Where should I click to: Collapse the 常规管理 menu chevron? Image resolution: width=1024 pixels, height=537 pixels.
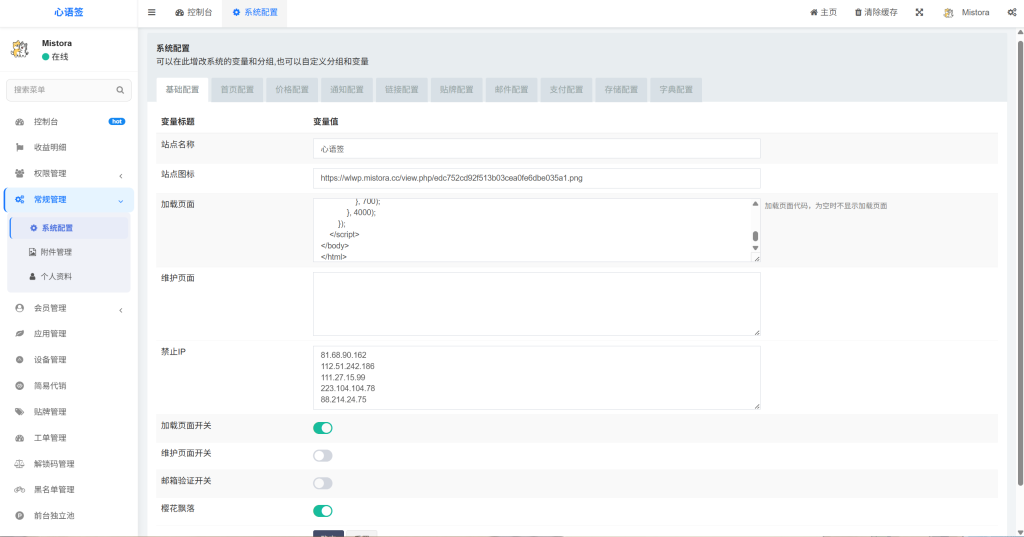pos(121,201)
